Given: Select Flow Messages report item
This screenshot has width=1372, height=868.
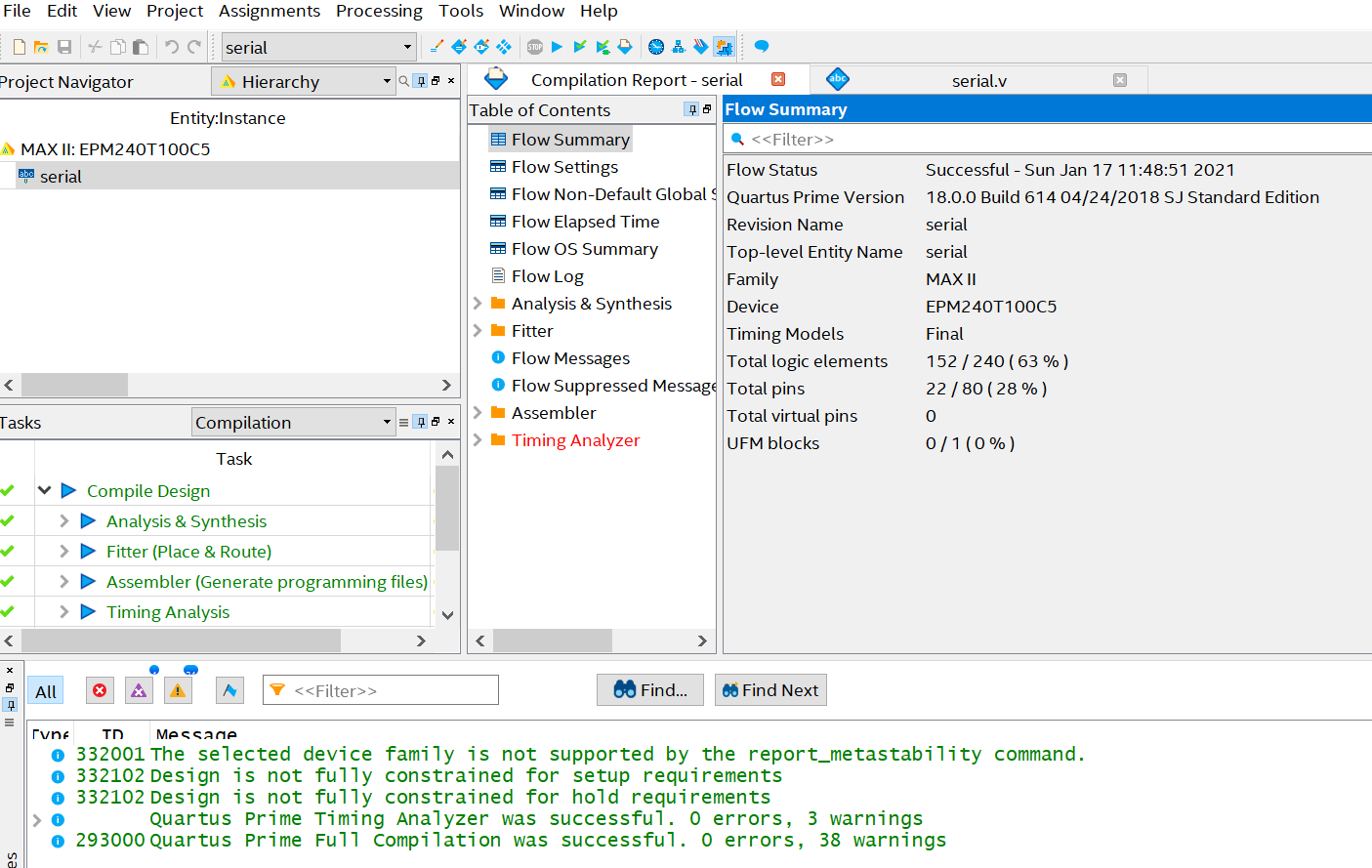Looking at the screenshot, I should (x=570, y=358).
